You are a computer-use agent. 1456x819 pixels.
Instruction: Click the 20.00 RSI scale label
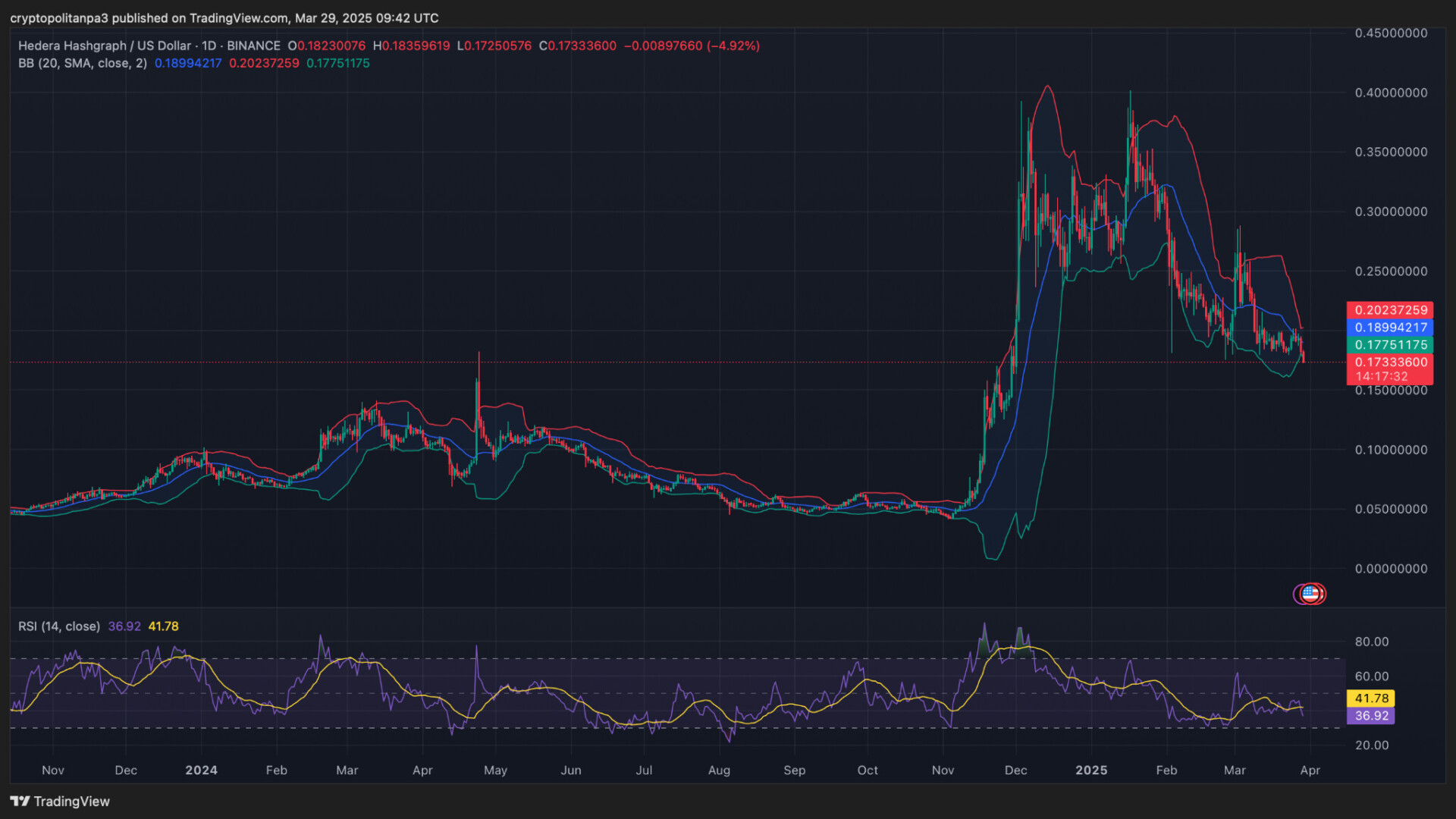coord(1372,745)
